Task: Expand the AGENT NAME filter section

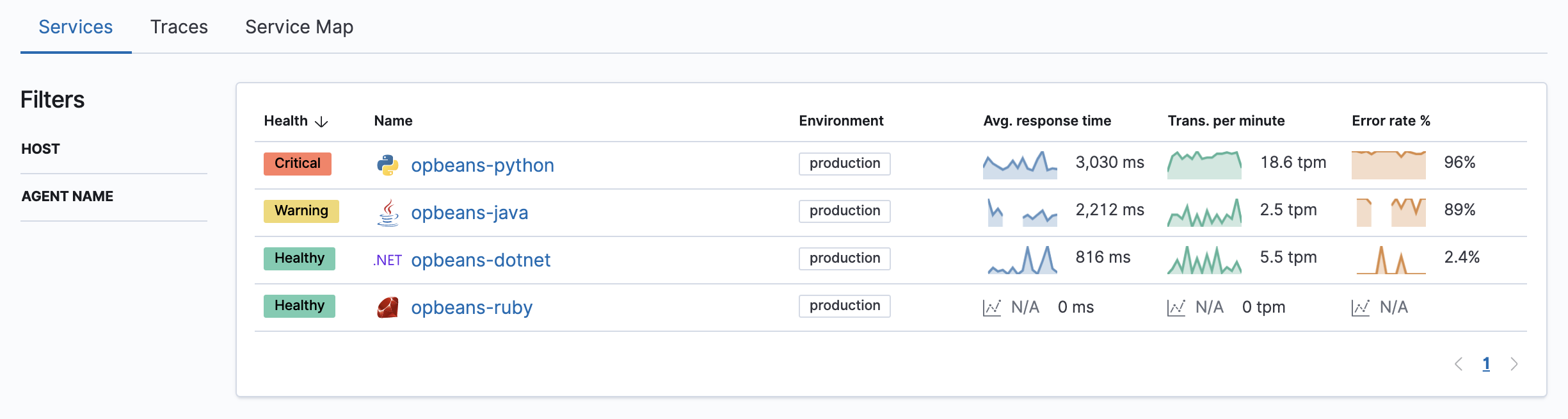Action: (x=67, y=196)
